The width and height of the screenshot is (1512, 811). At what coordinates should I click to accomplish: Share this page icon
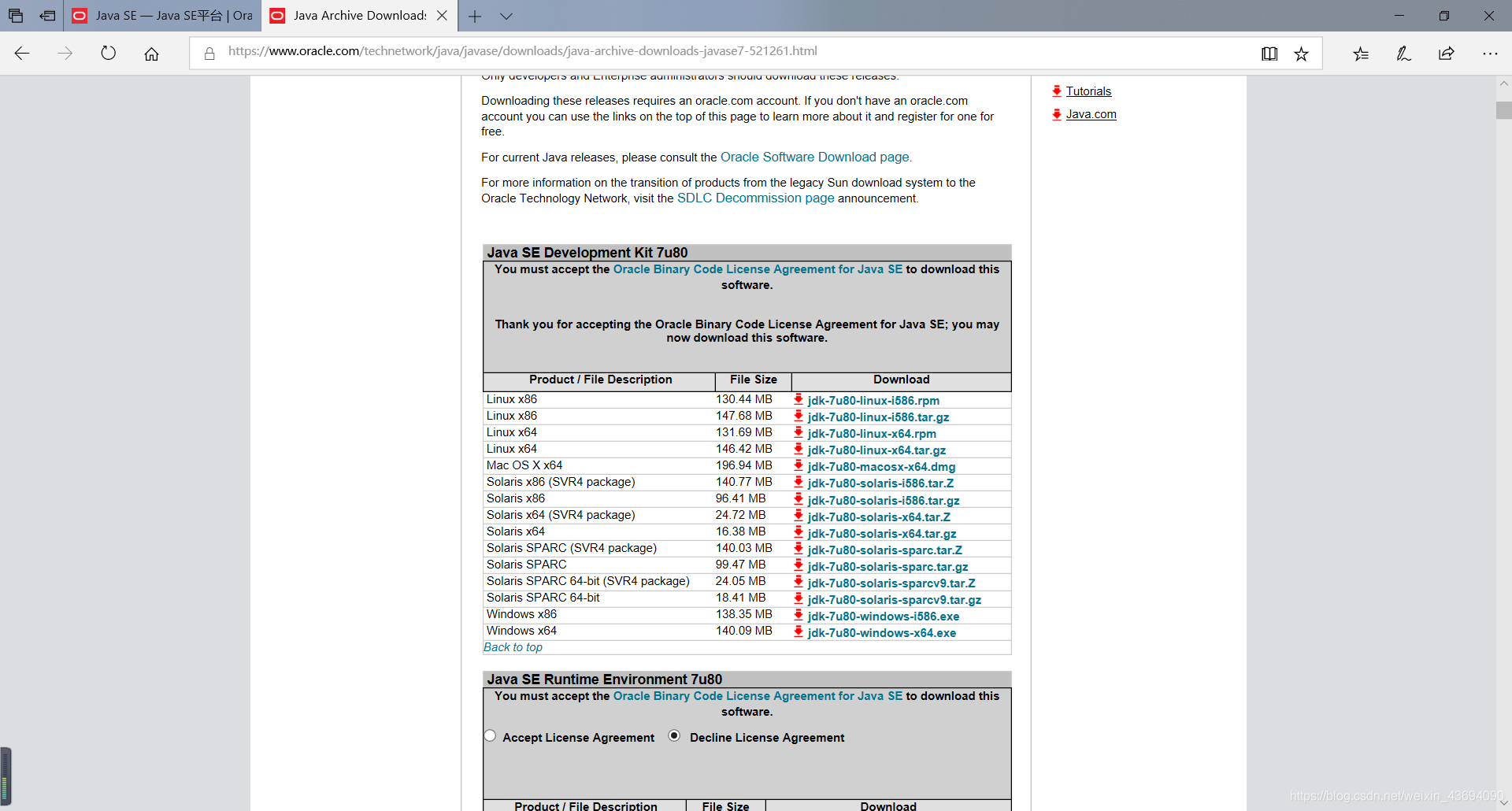click(1447, 54)
